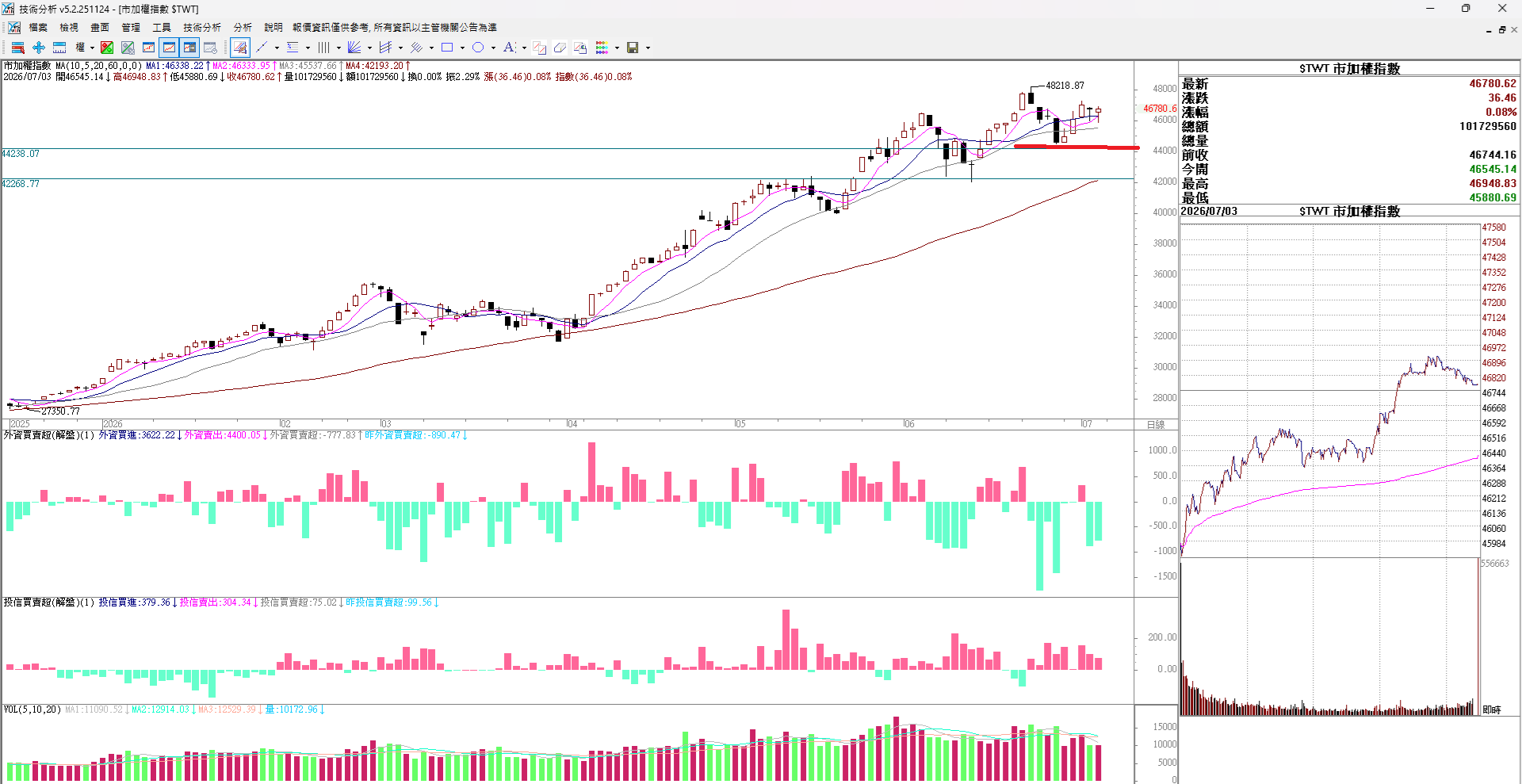Viewport: 1522px width, 784px height.
Task: Open the multicolor palette icon
Action: tap(602, 48)
